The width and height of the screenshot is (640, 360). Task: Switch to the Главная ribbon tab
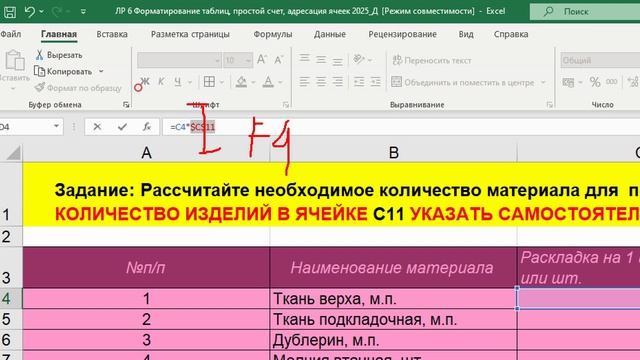[59, 34]
